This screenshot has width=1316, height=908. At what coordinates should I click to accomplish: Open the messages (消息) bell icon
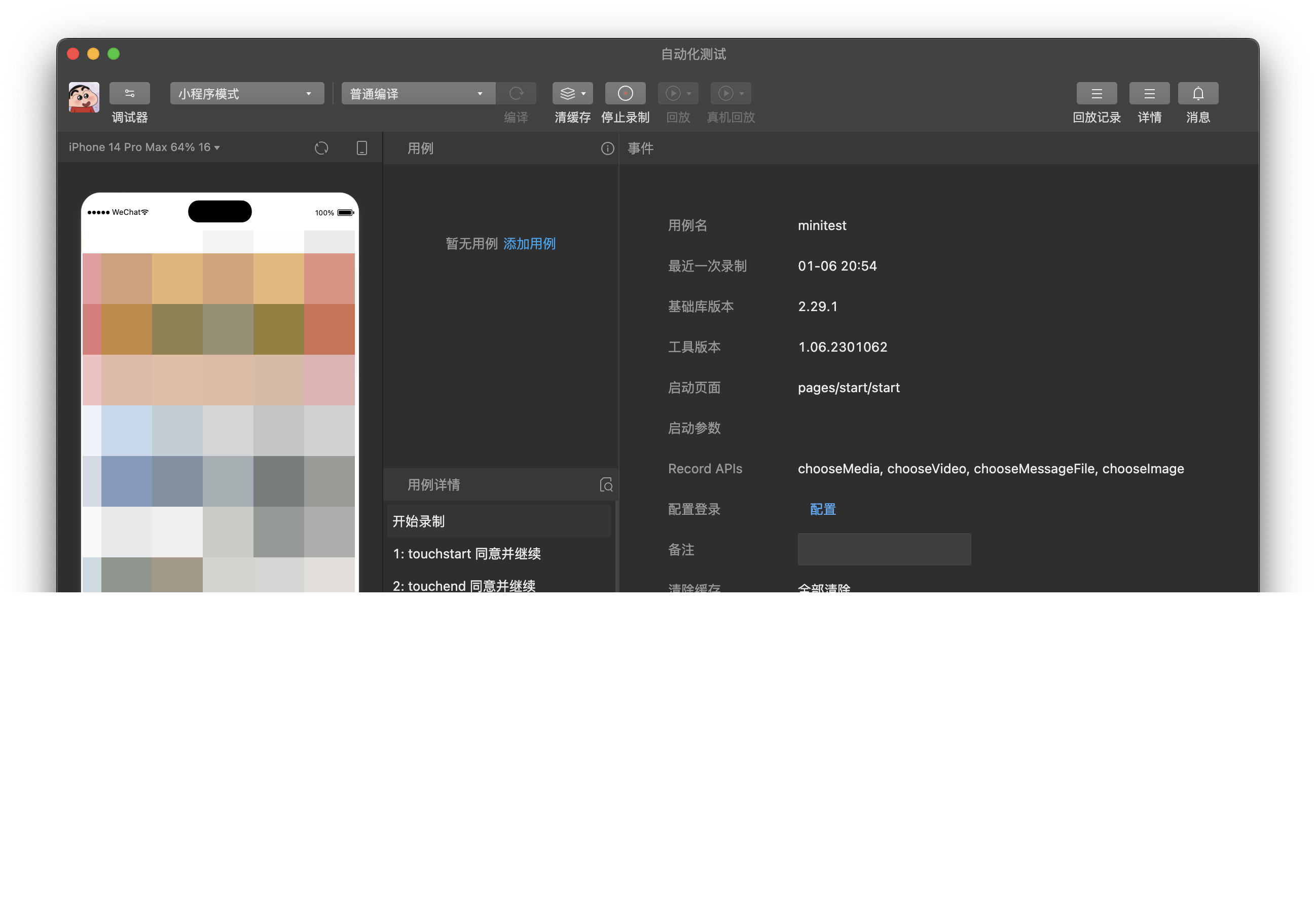coord(1197,93)
